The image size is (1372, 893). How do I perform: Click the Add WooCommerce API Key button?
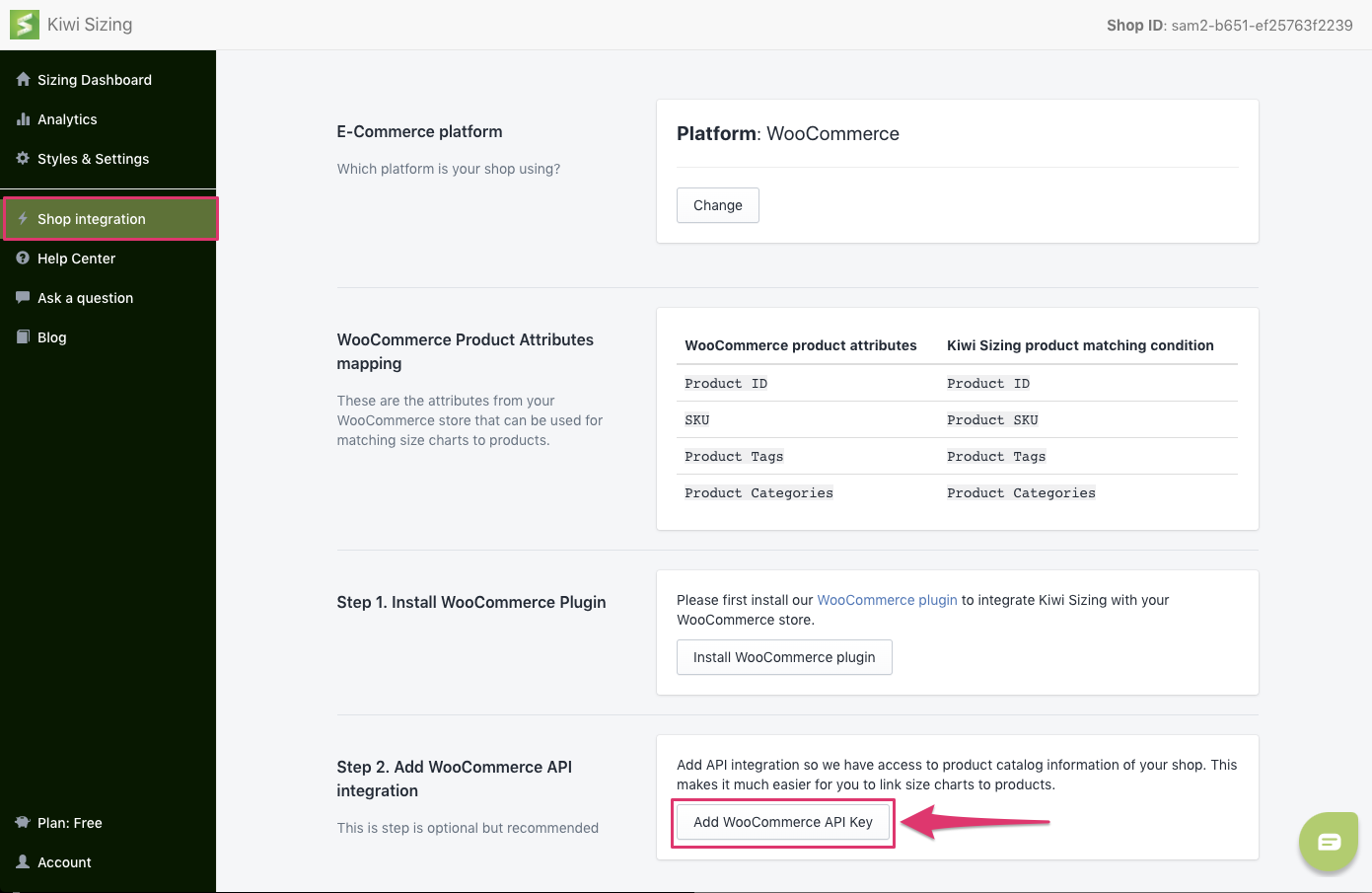783,822
